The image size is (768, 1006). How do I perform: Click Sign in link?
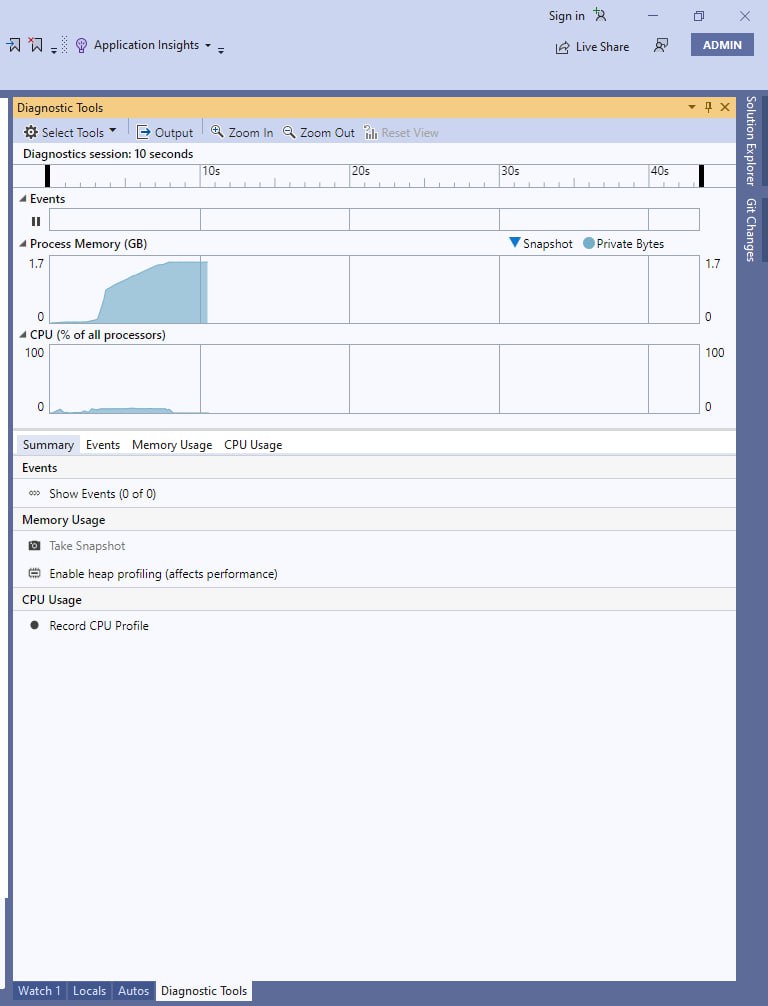click(x=566, y=16)
